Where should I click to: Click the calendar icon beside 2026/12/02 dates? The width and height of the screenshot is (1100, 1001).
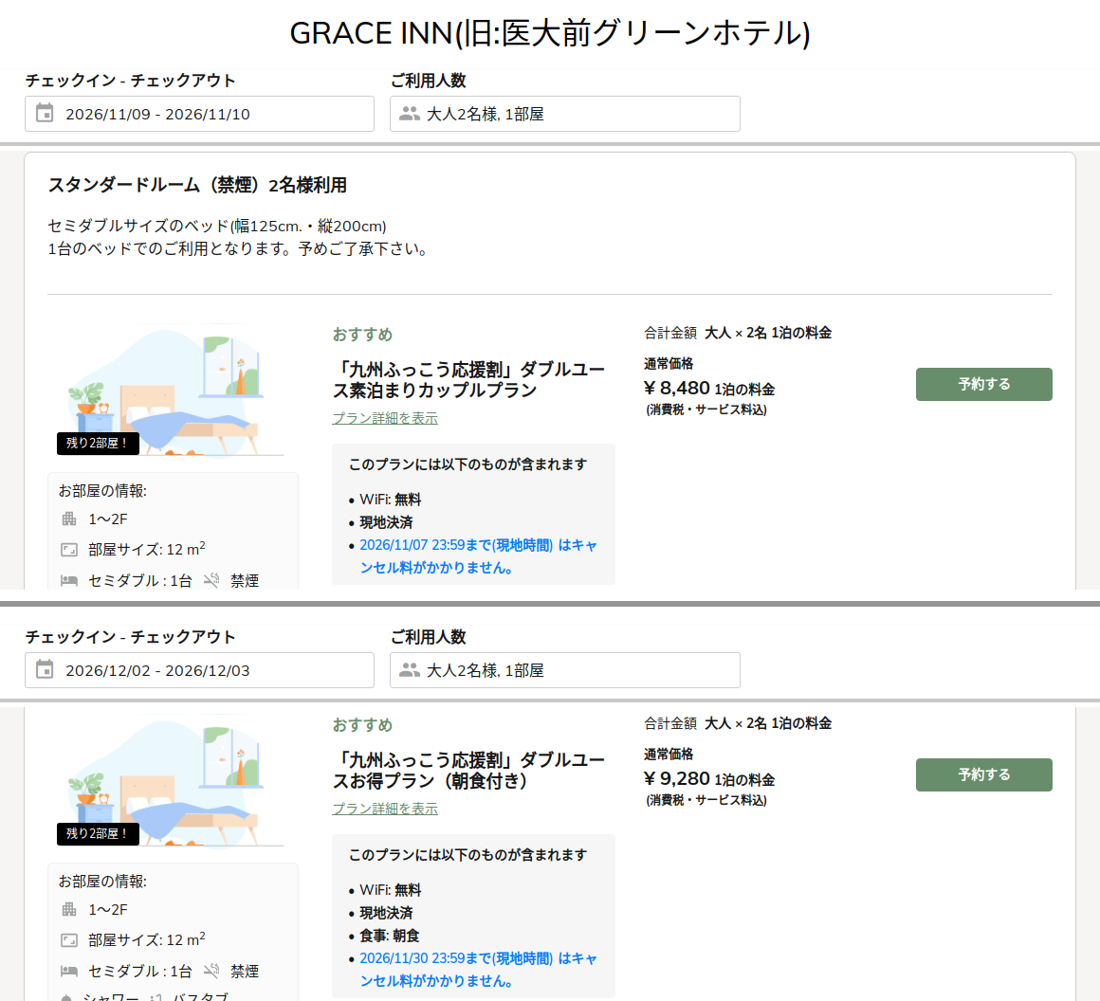click(44, 669)
